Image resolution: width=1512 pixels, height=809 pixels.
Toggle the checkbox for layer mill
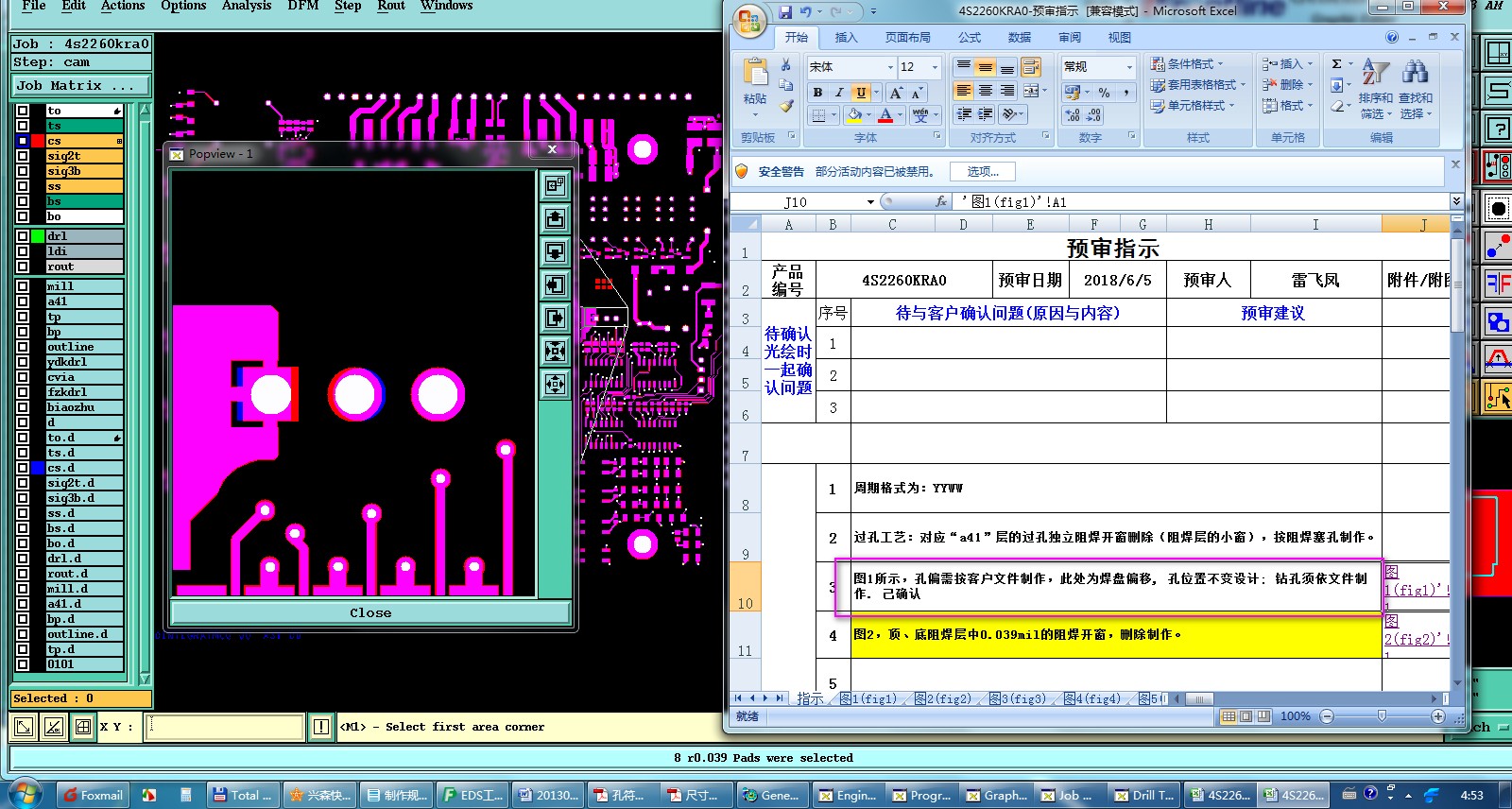[x=23, y=286]
